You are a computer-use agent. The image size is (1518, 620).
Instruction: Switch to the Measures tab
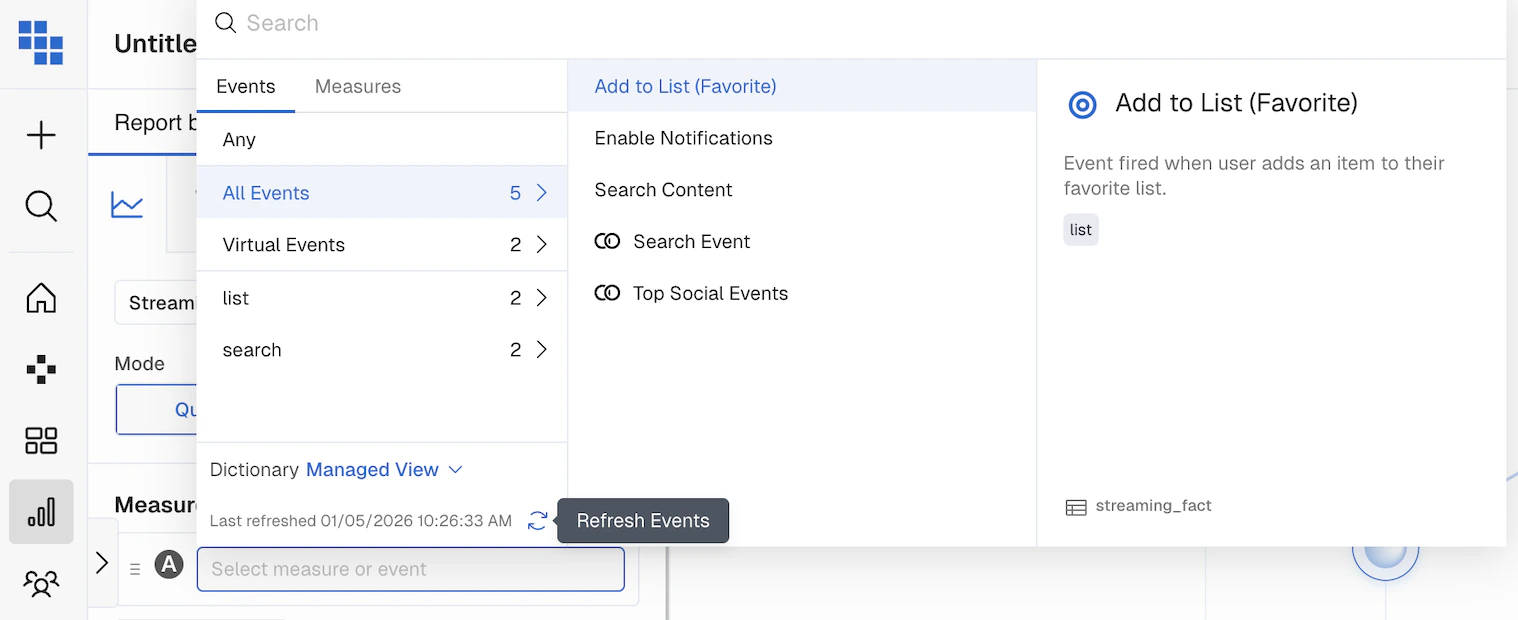coord(358,87)
